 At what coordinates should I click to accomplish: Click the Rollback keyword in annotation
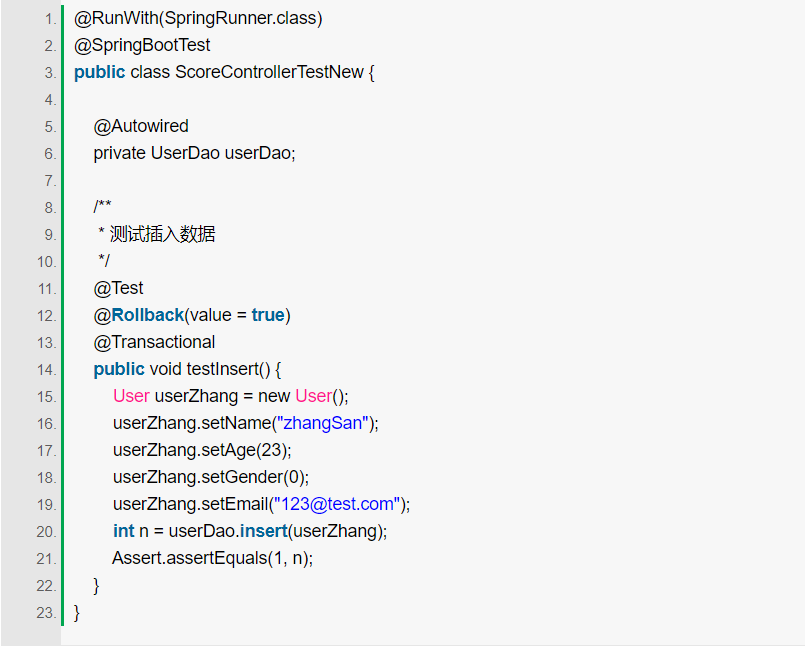[x=148, y=315]
